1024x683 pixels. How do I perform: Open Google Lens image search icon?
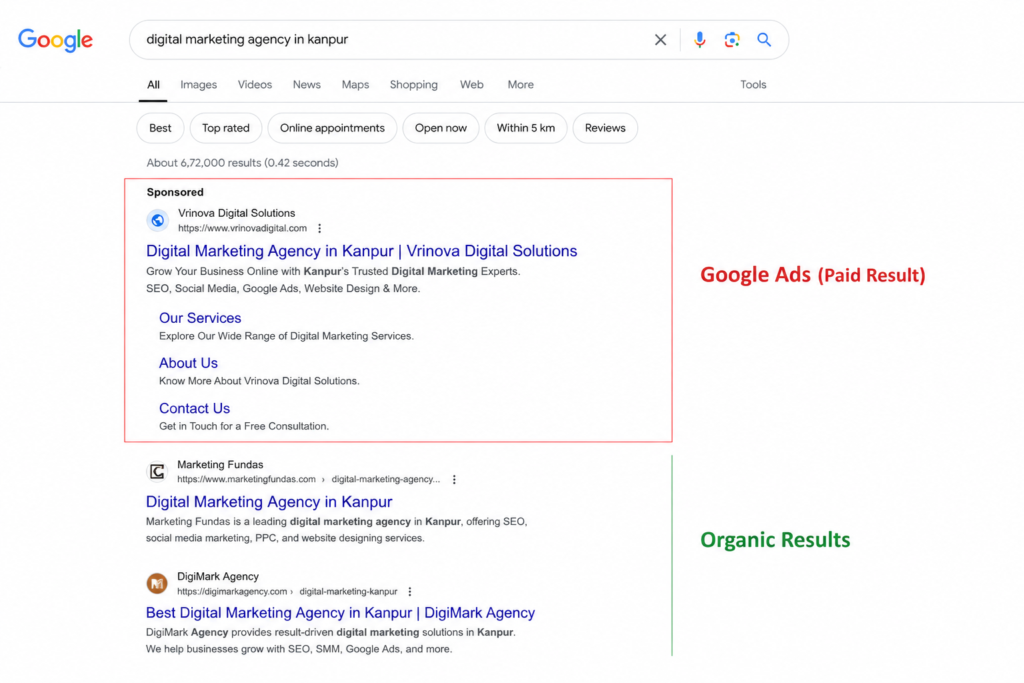[x=731, y=40]
